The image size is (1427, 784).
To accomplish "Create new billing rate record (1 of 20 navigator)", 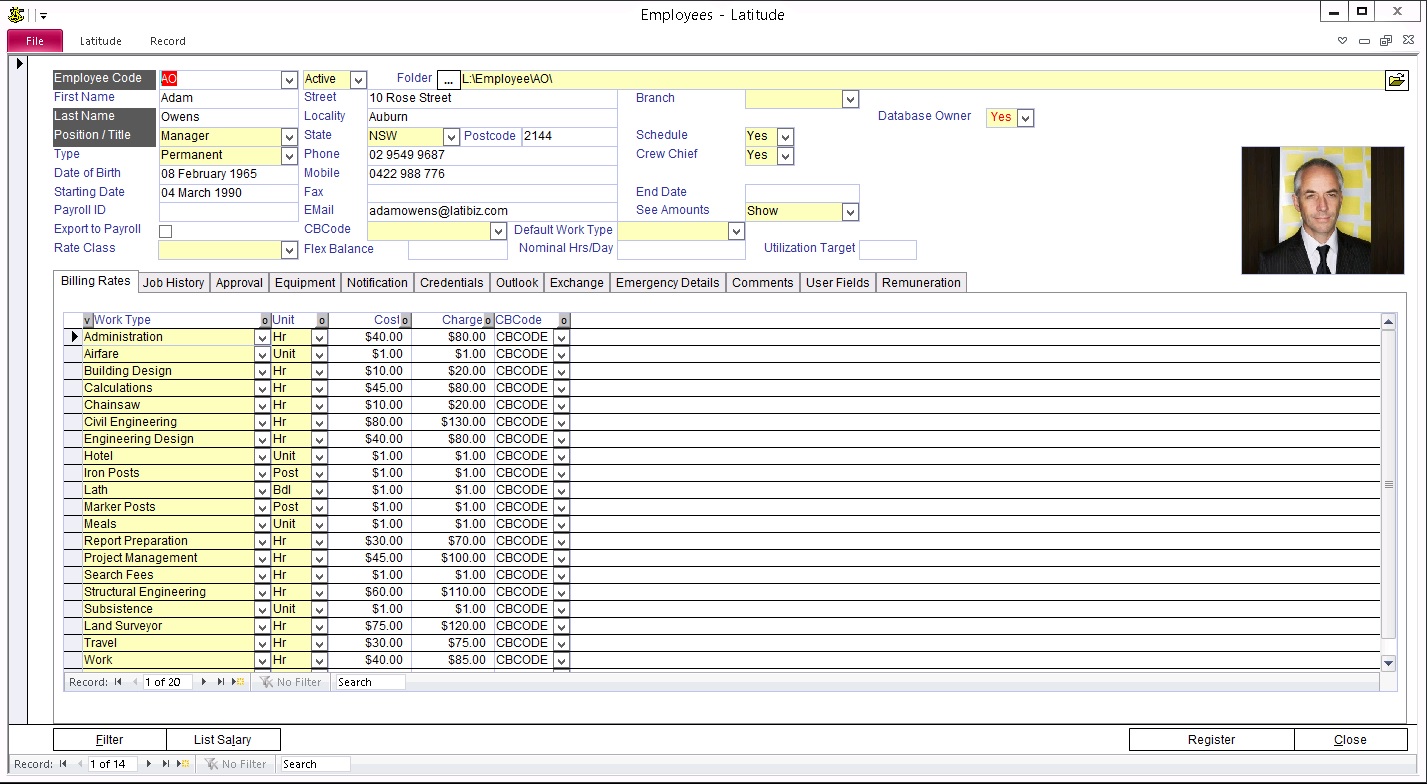I will [x=237, y=682].
